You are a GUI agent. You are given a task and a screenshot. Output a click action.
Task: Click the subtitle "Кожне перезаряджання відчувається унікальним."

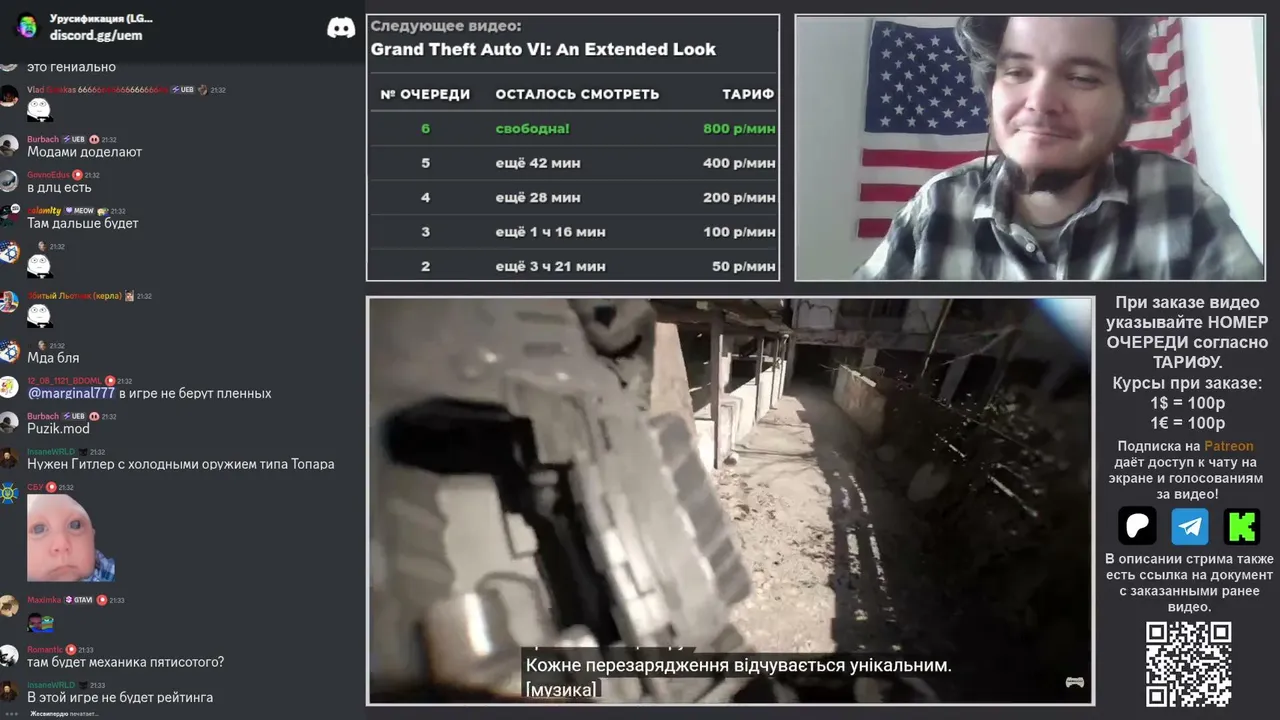tap(738, 665)
